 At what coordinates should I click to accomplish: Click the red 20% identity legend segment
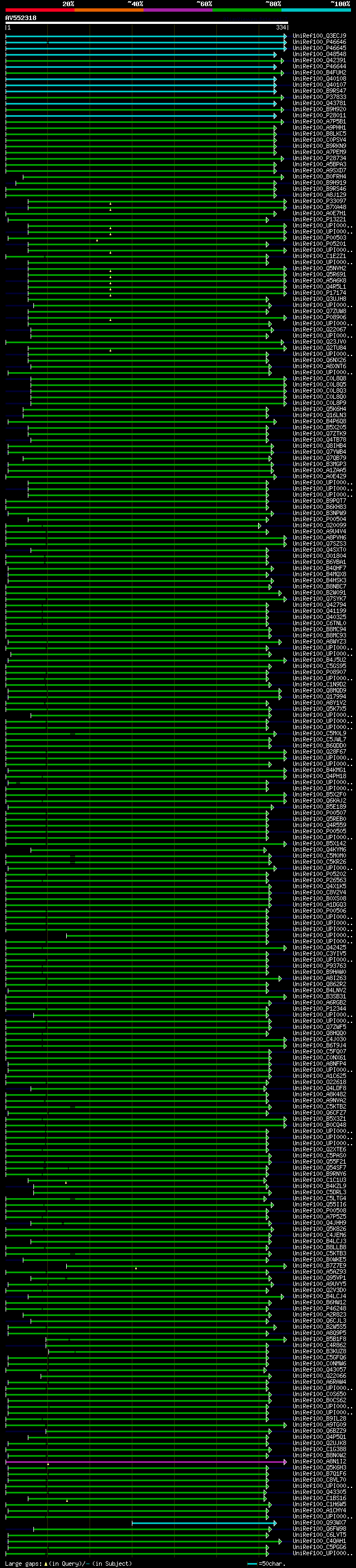[x=40, y=10]
